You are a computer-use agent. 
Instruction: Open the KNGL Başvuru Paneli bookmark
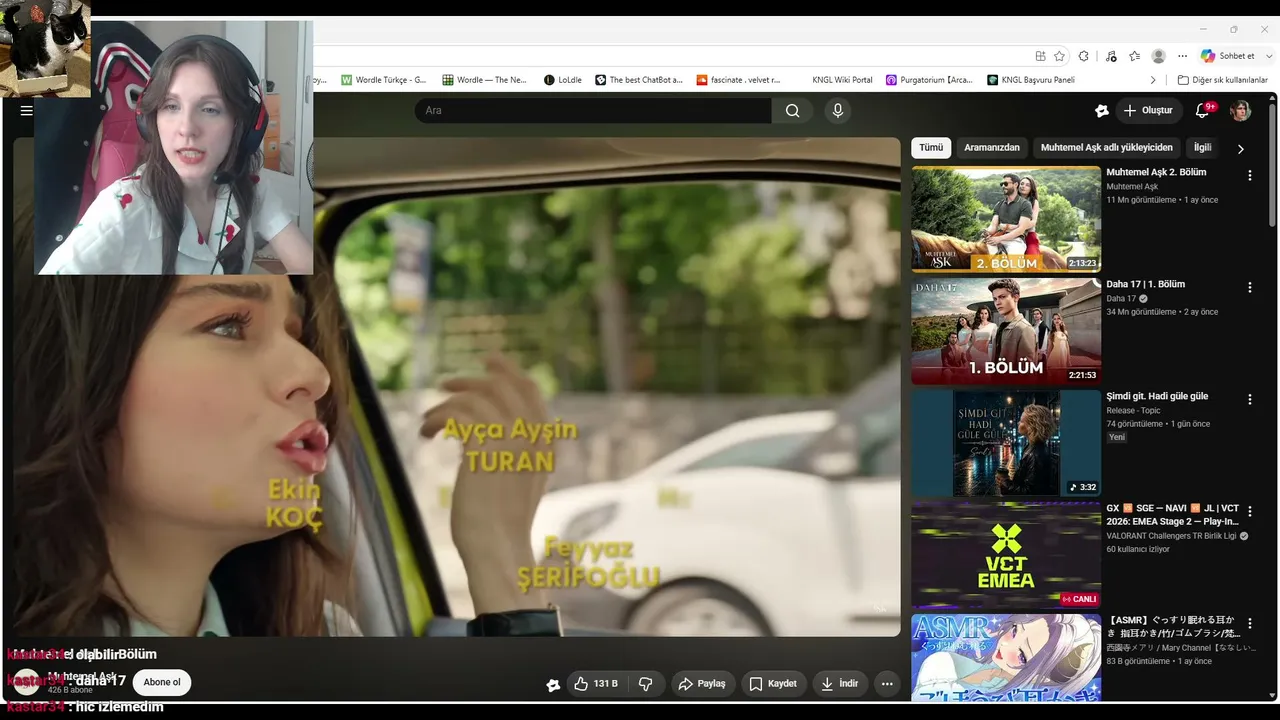tap(1031, 80)
